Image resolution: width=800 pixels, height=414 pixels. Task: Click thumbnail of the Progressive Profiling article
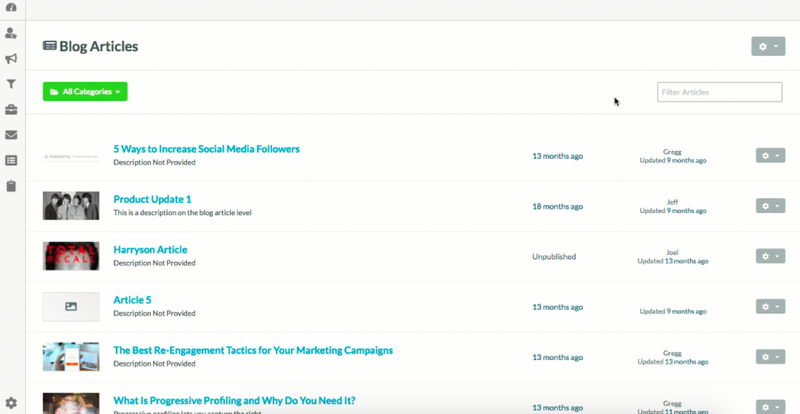pyautogui.click(x=71, y=403)
